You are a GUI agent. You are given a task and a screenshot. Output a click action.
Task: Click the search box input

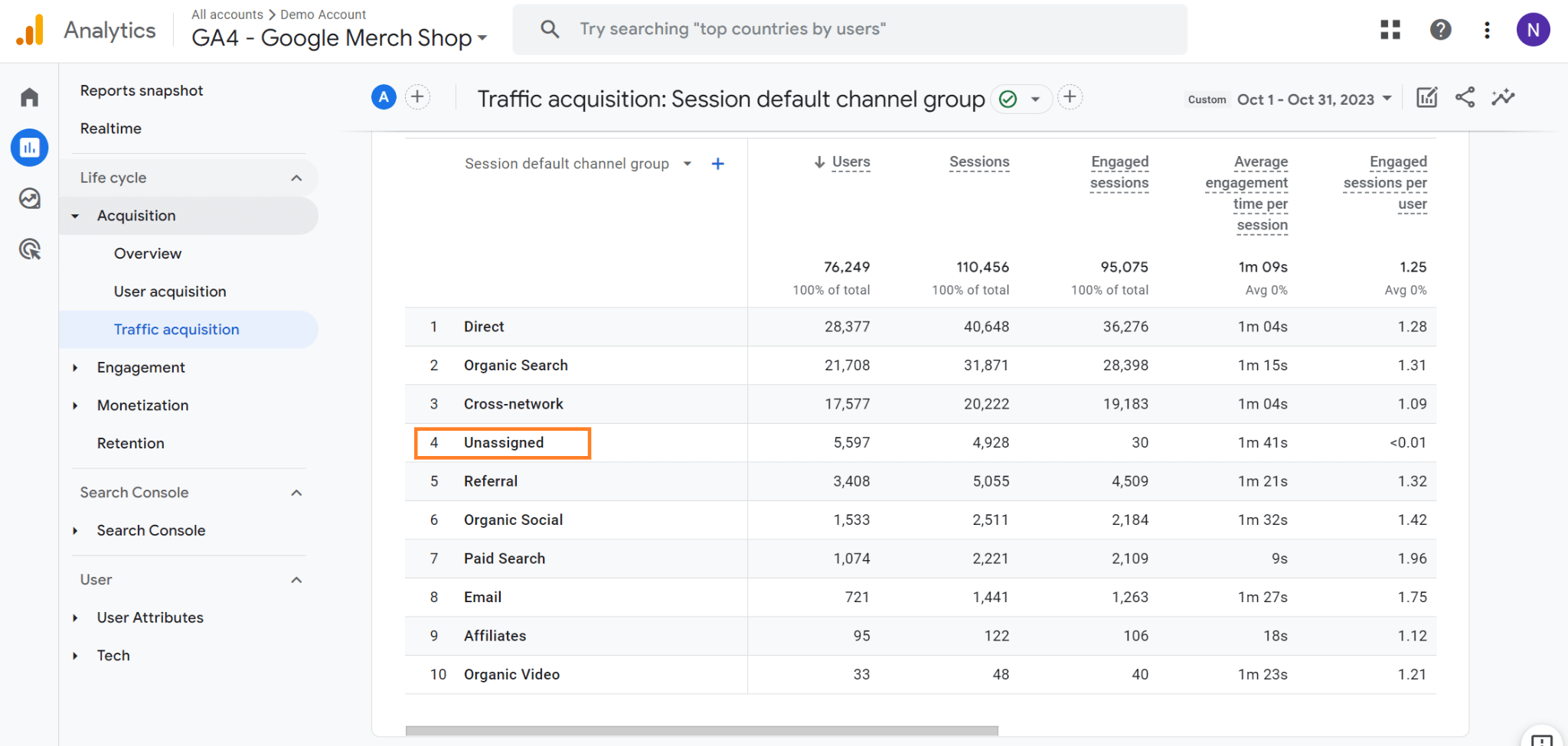pyautogui.click(x=850, y=29)
